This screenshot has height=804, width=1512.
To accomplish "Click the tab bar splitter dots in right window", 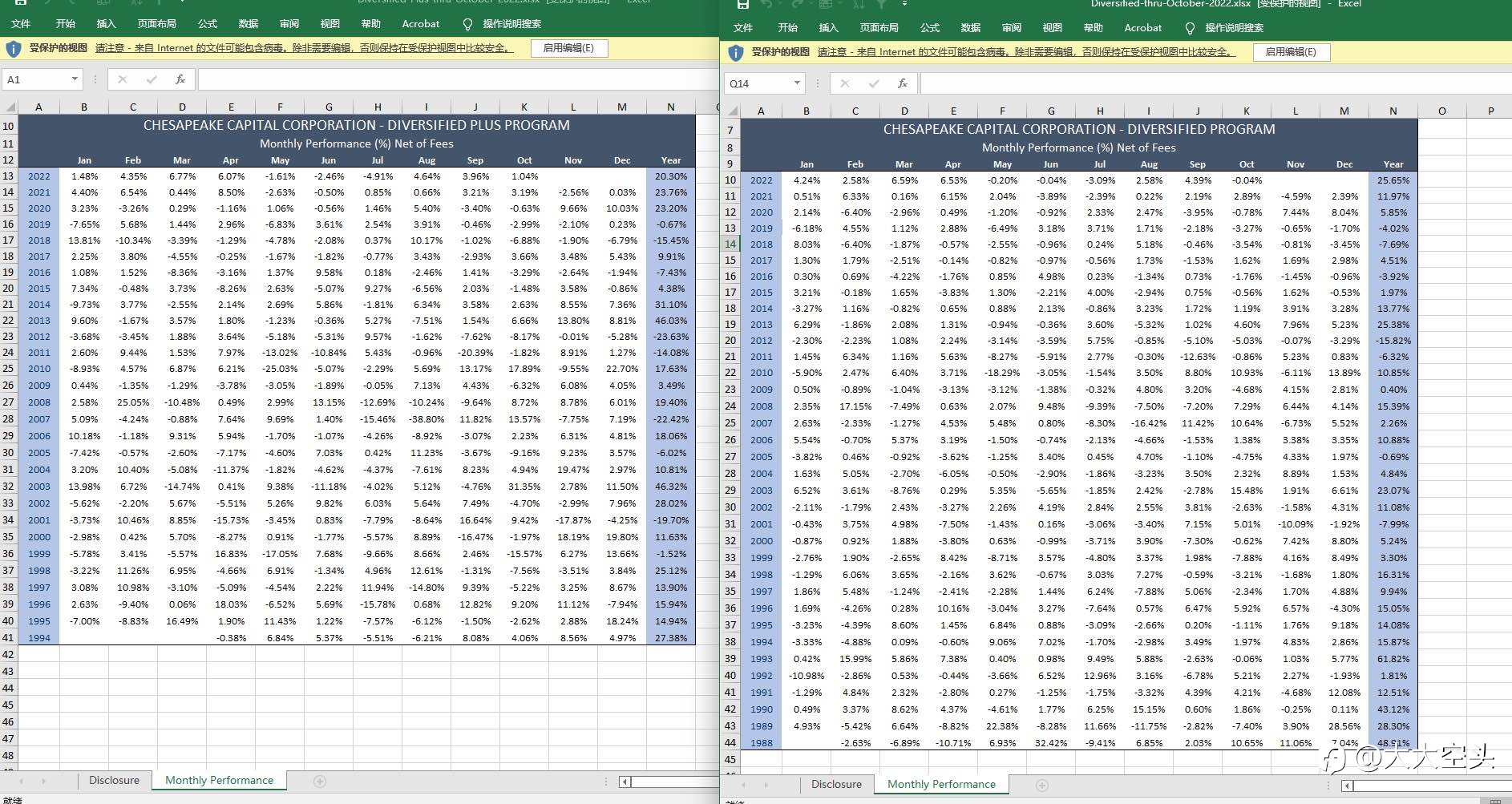I will point(1329,785).
